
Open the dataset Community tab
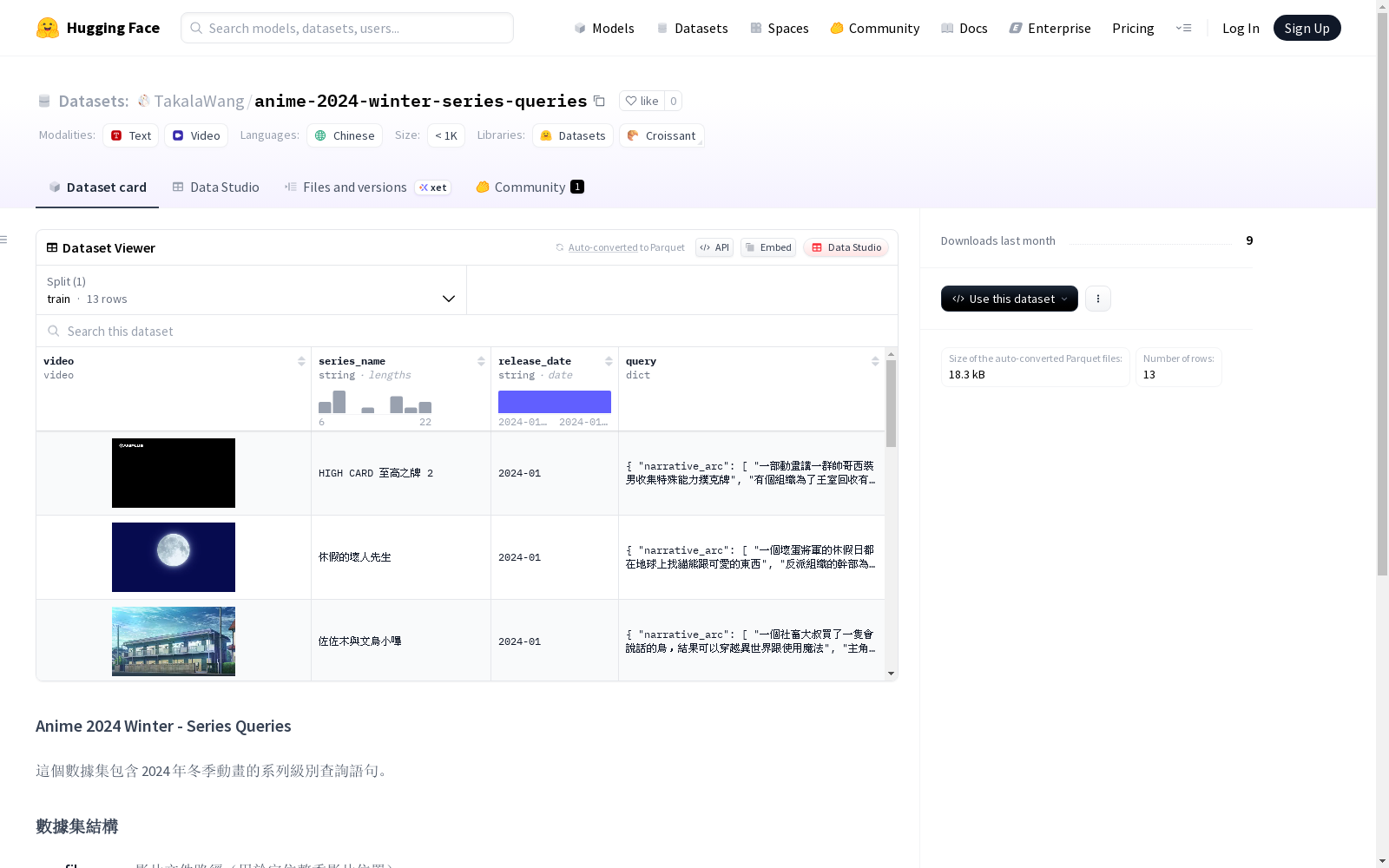click(x=530, y=187)
